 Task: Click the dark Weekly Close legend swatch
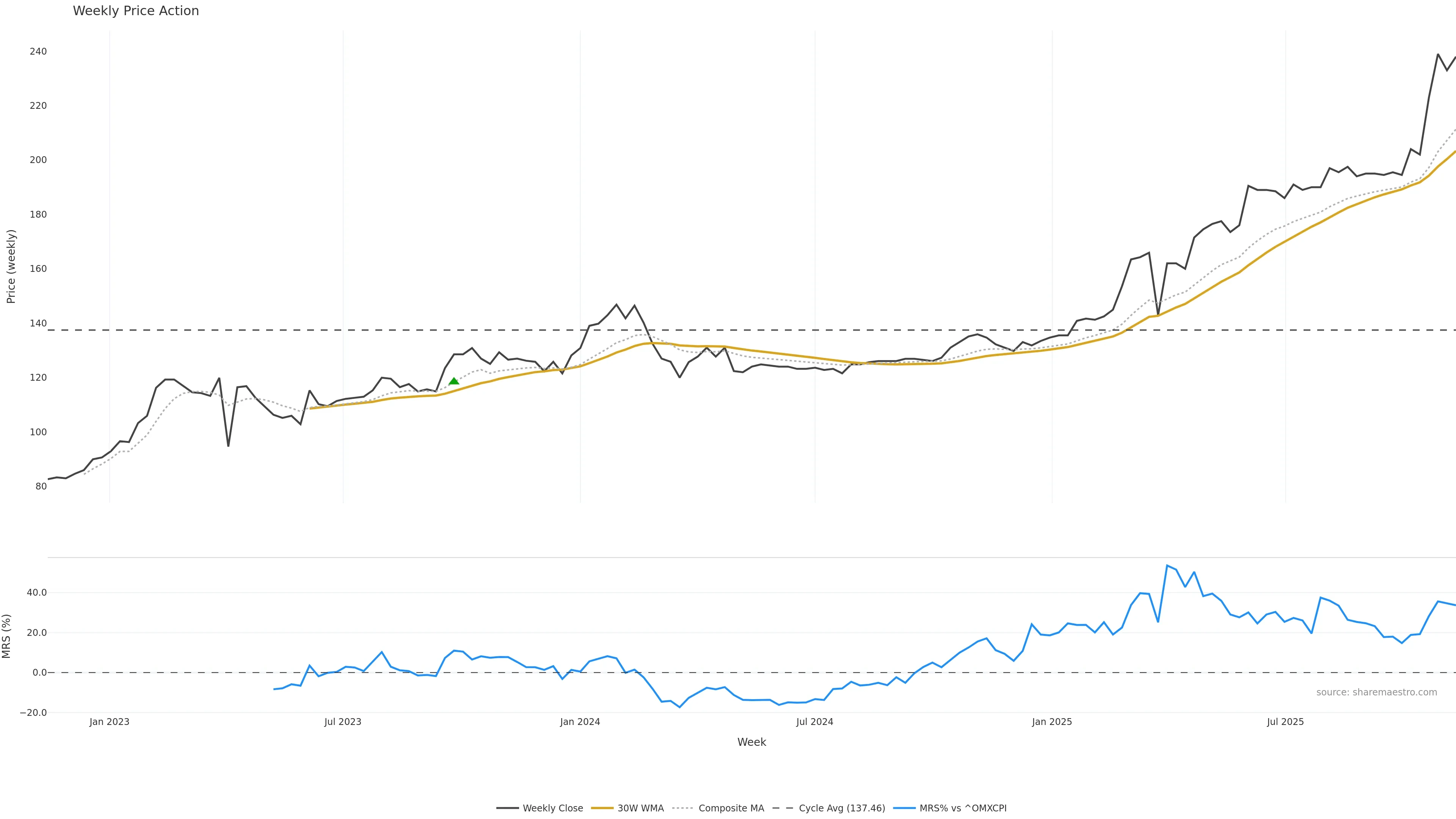click(508, 808)
